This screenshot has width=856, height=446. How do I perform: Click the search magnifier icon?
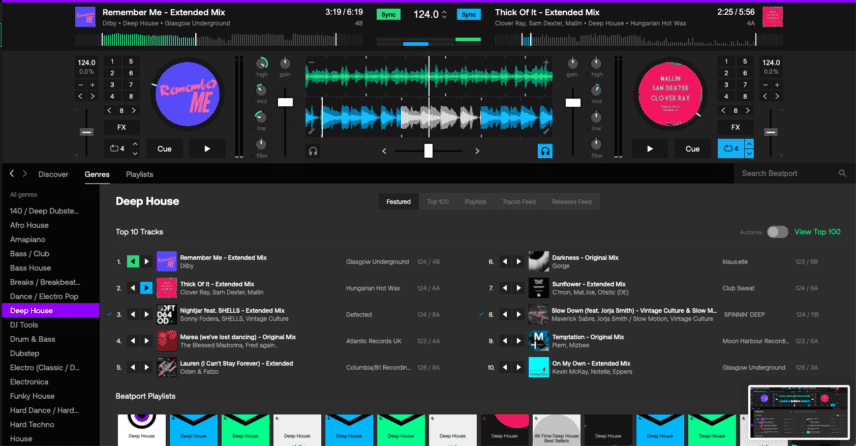tap(842, 174)
